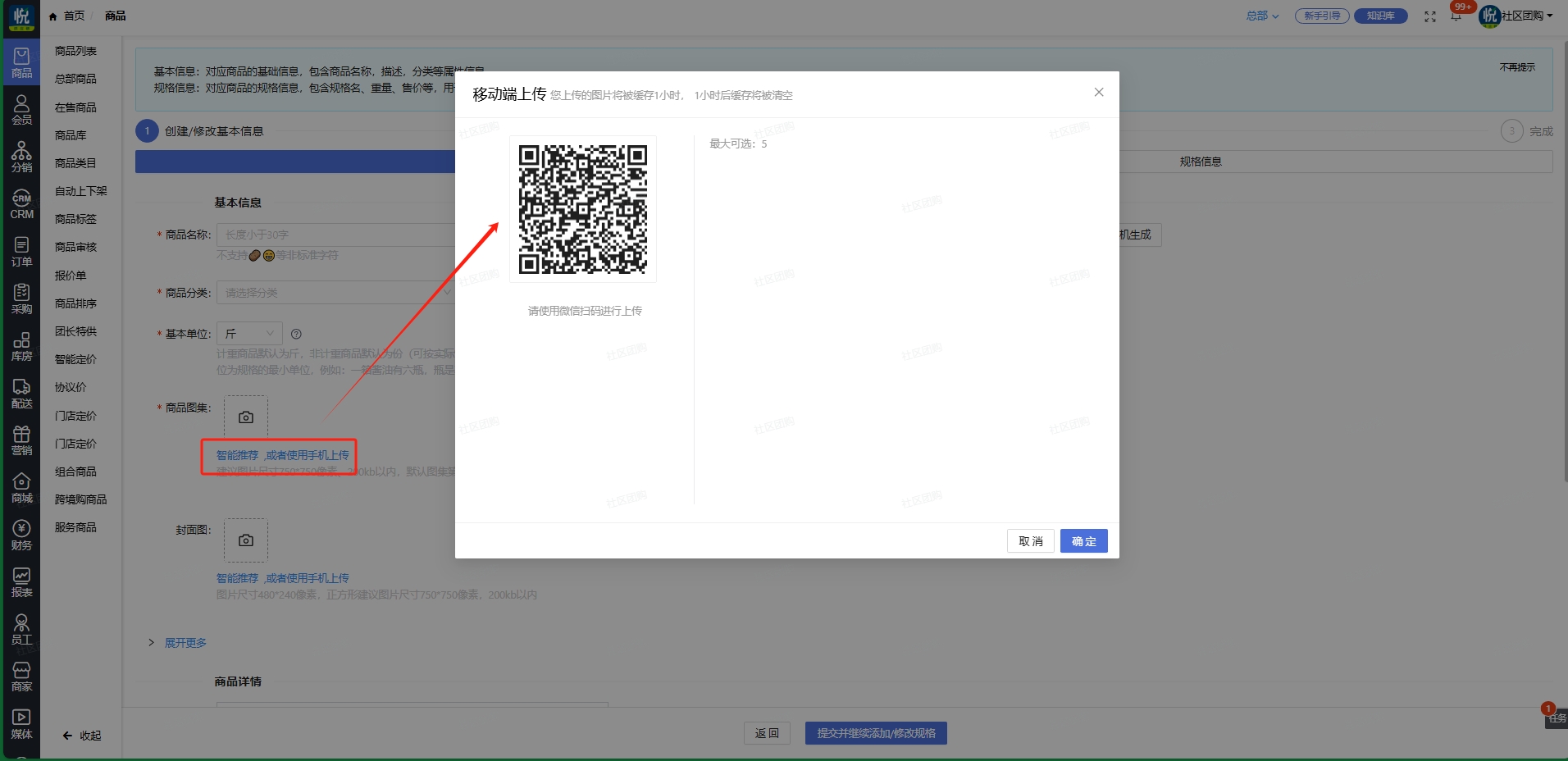Viewport: 1568px width, 761px height.
Task: Open the 社区团购 account dropdown
Action: [1516, 16]
